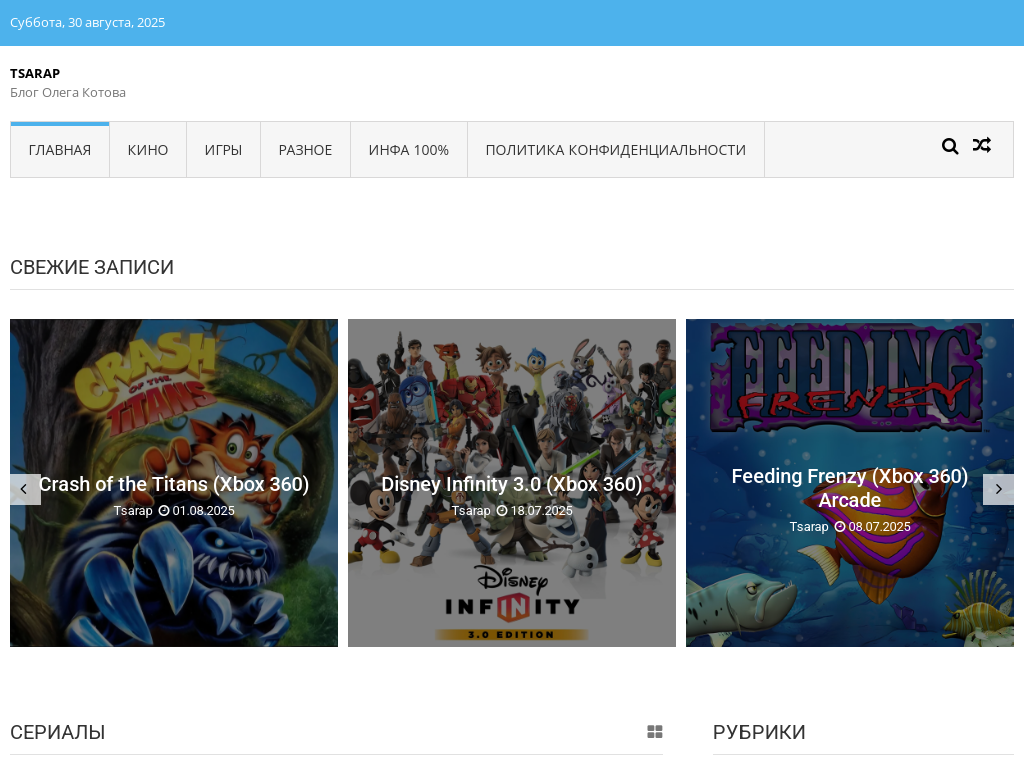Image resolution: width=1024 pixels, height=768 pixels.
Task: Click the Рубрики widget heading
Action: click(x=759, y=732)
